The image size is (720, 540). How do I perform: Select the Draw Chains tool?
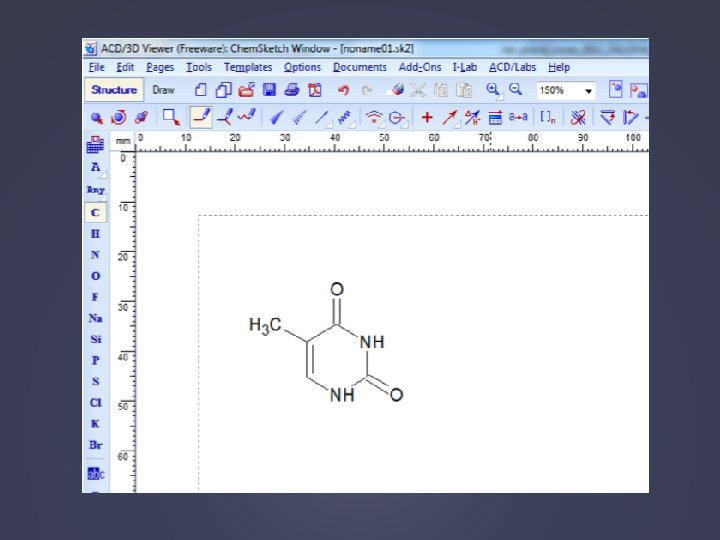pyautogui.click(x=247, y=116)
